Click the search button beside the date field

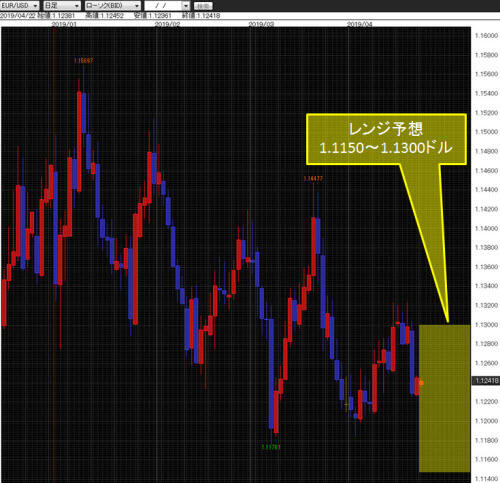(203, 6)
